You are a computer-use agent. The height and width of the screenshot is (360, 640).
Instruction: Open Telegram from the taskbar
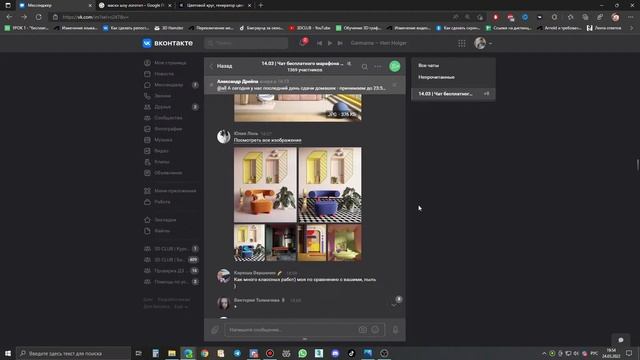click(237, 353)
